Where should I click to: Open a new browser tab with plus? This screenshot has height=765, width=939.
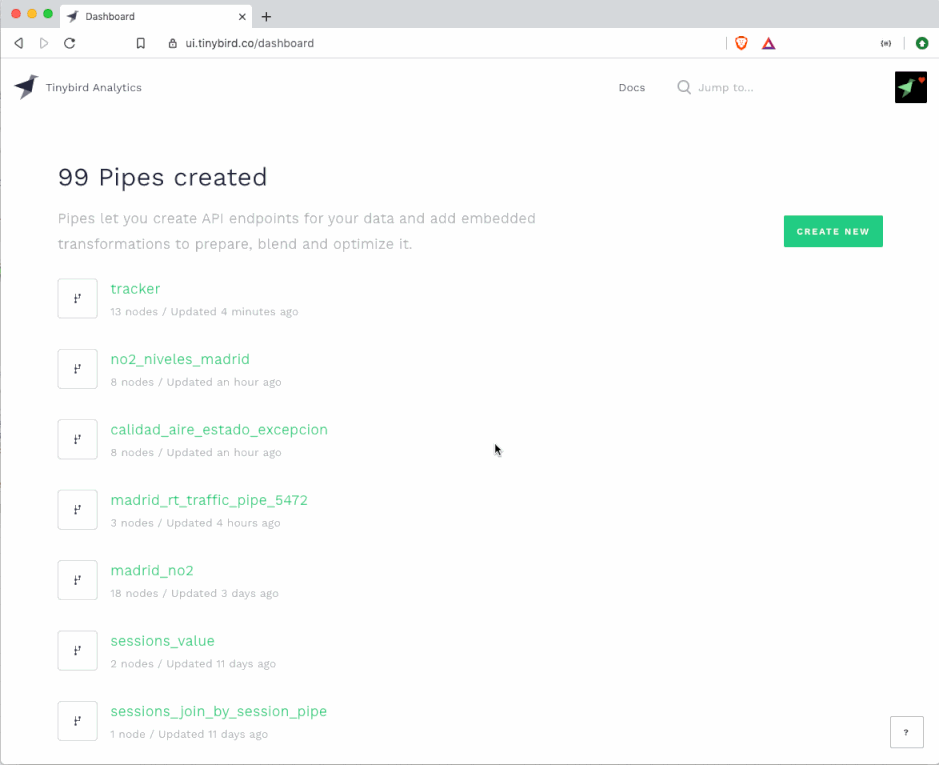tap(266, 17)
